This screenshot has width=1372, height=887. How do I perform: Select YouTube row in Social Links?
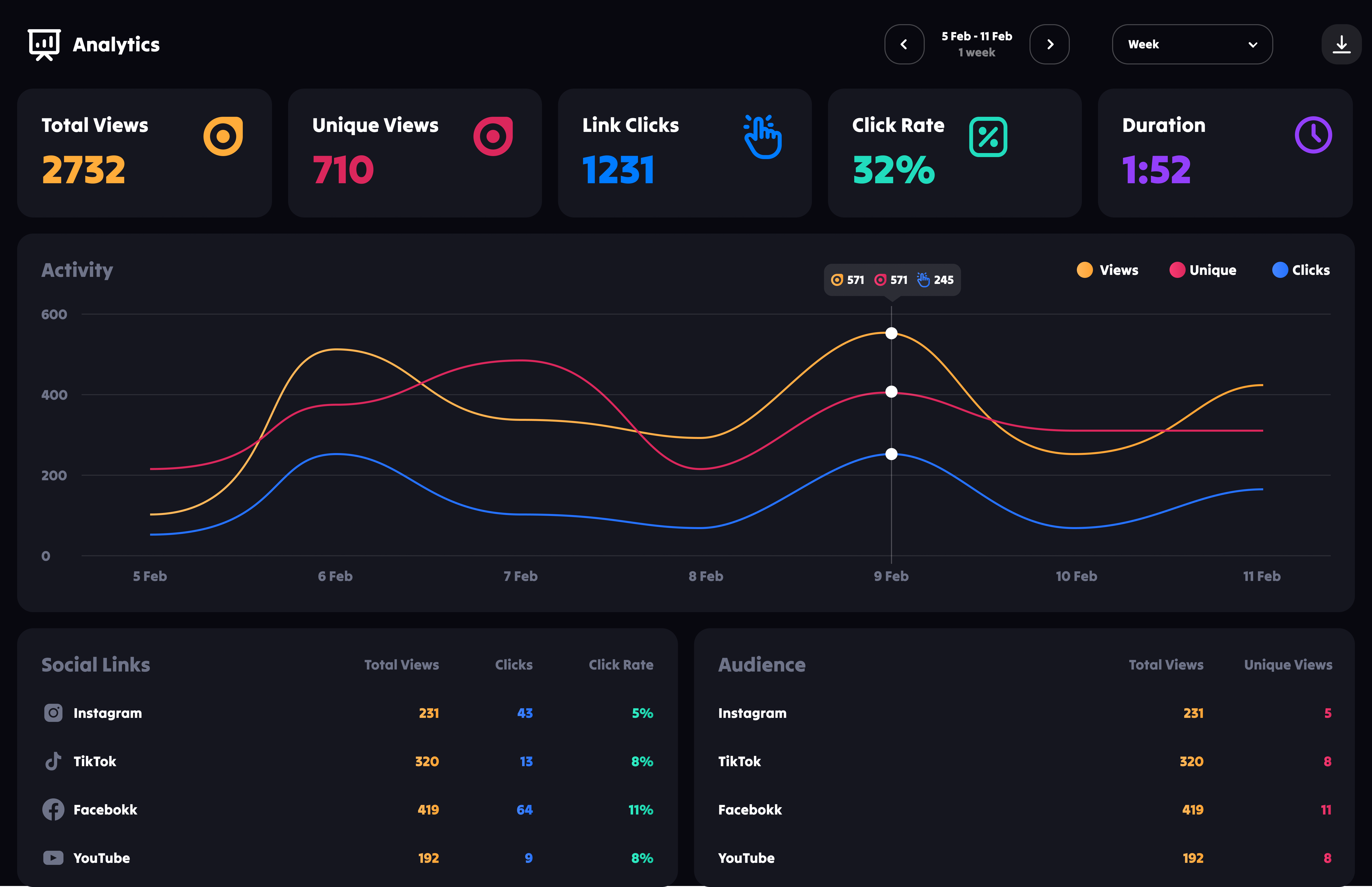[348, 858]
